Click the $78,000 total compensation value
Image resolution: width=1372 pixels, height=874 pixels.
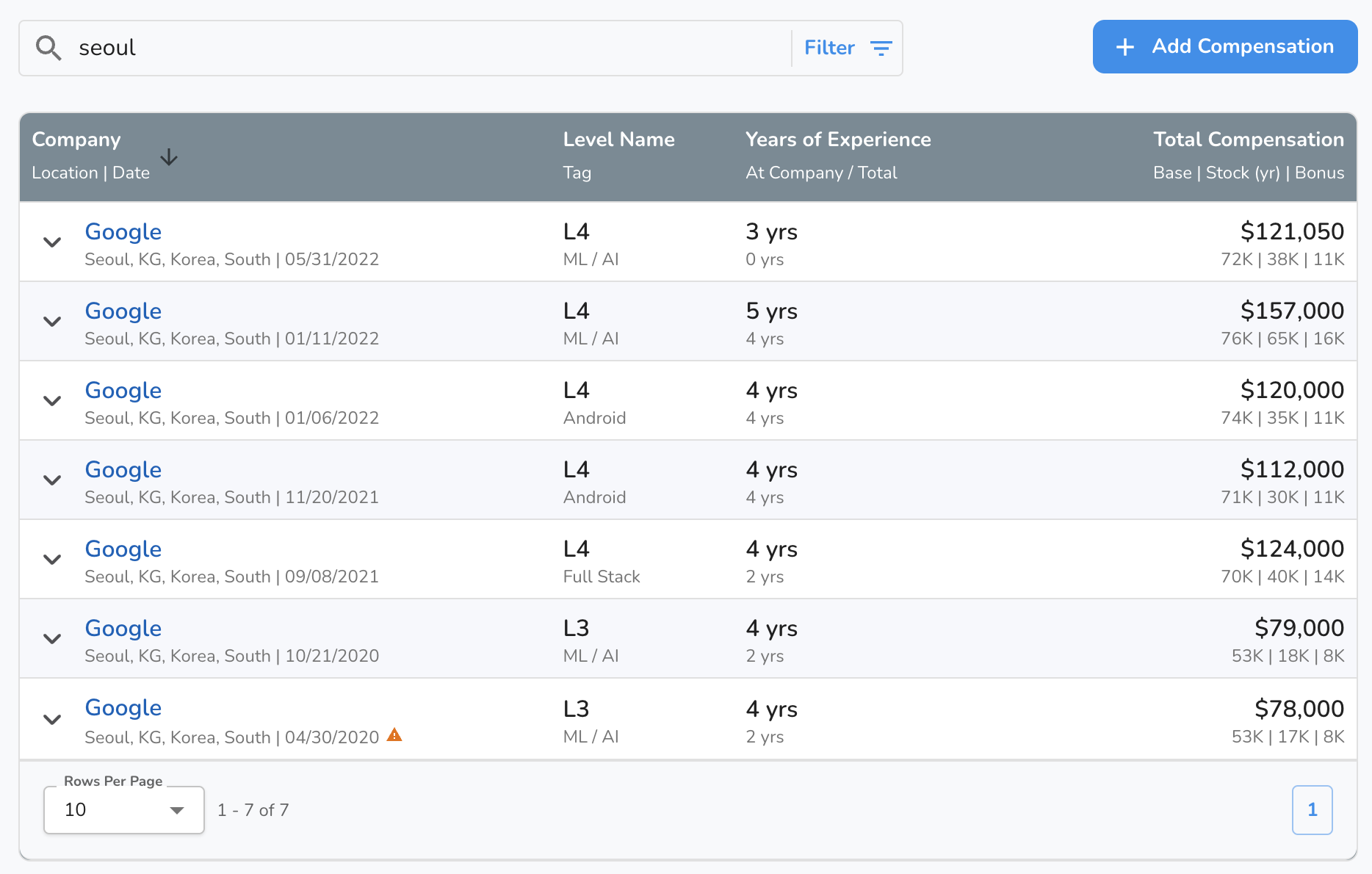click(x=1299, y=709)
